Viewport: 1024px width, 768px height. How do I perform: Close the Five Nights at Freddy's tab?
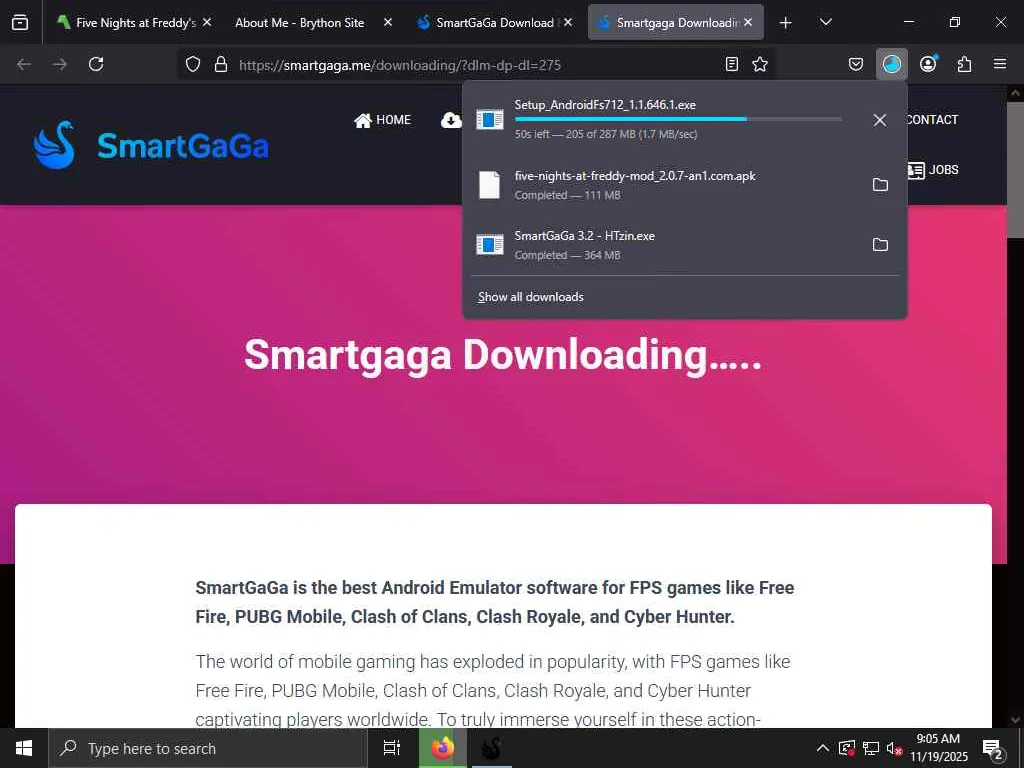point(207,22)
